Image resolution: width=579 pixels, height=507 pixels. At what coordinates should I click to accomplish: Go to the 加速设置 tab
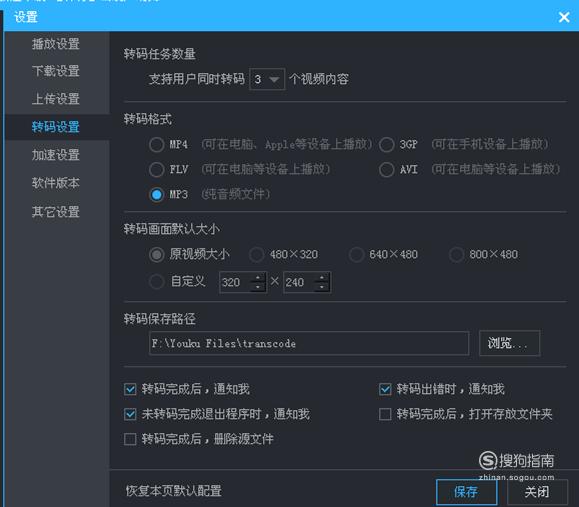click(x=56, y=155)
